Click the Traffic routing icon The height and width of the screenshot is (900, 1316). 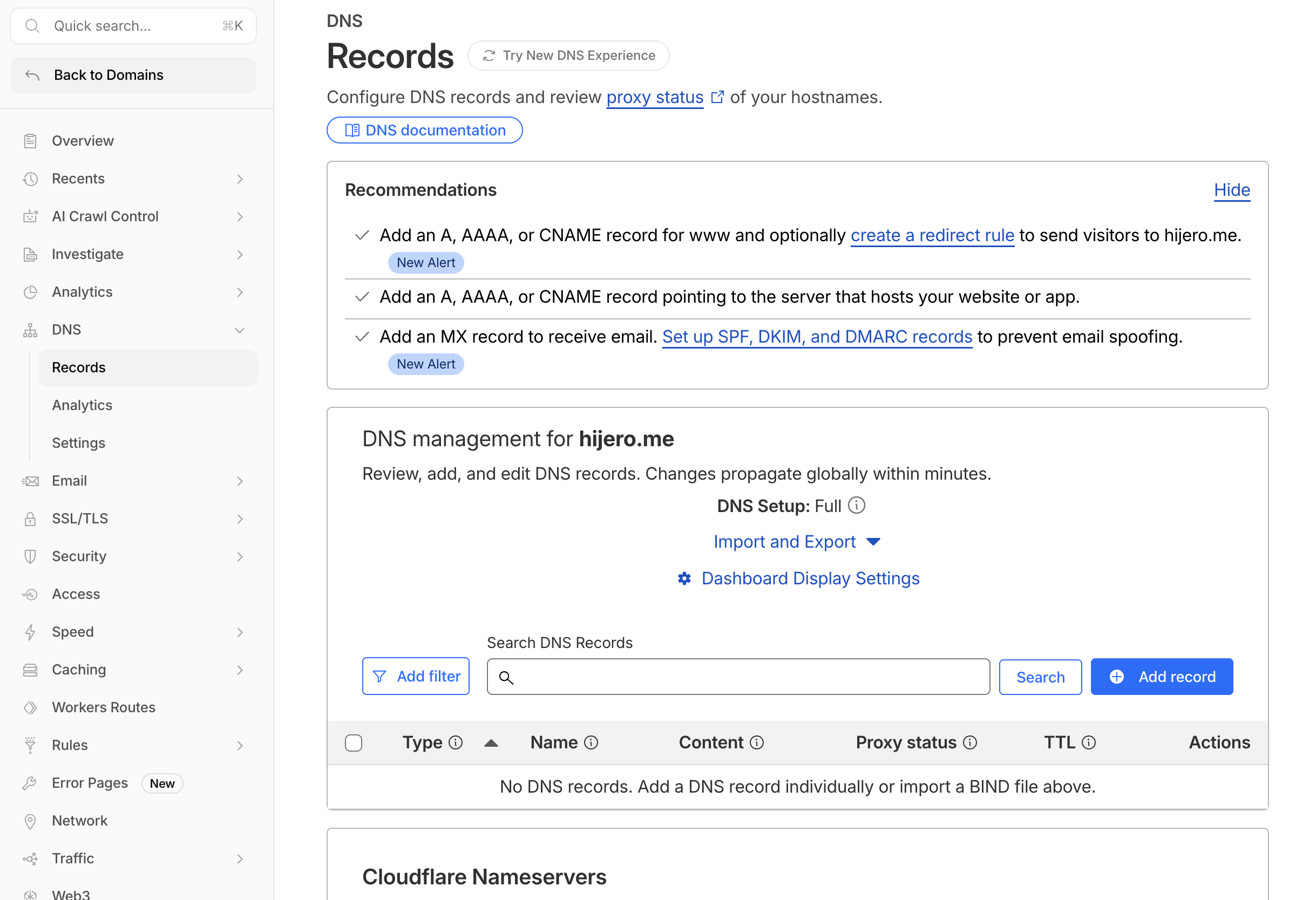[31, 858]
